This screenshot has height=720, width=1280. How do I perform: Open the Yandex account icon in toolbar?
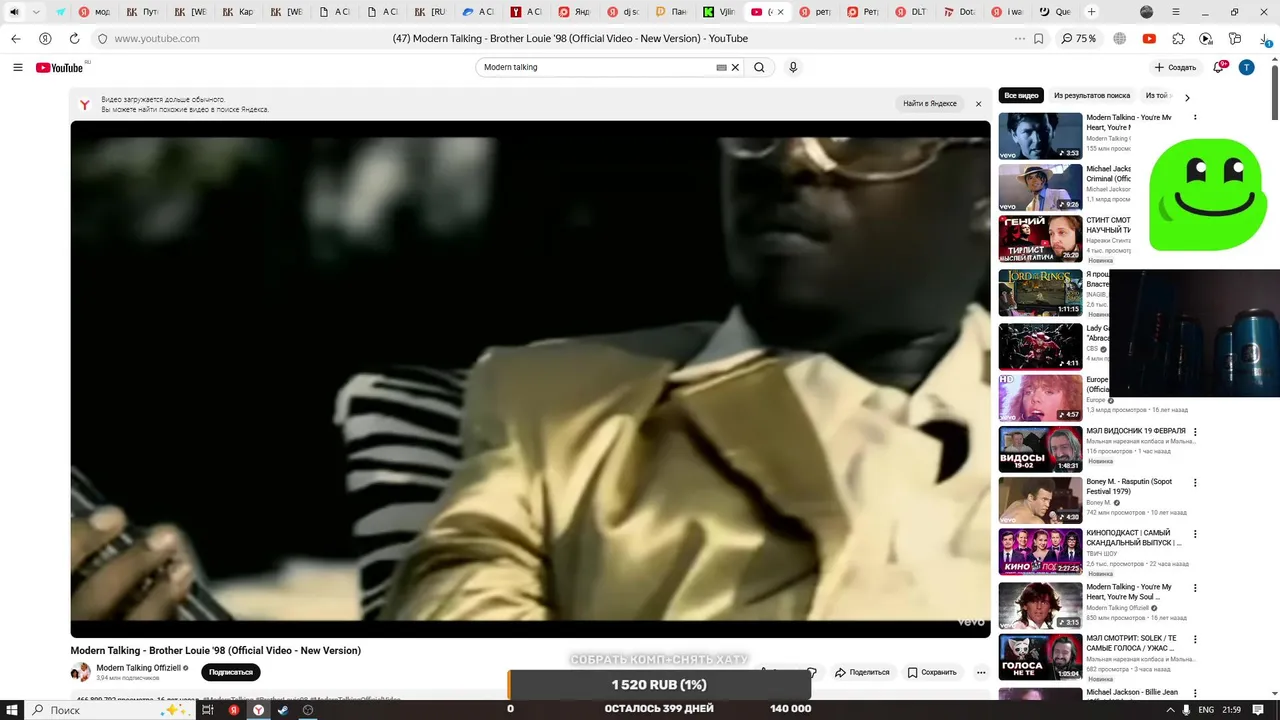45,38
